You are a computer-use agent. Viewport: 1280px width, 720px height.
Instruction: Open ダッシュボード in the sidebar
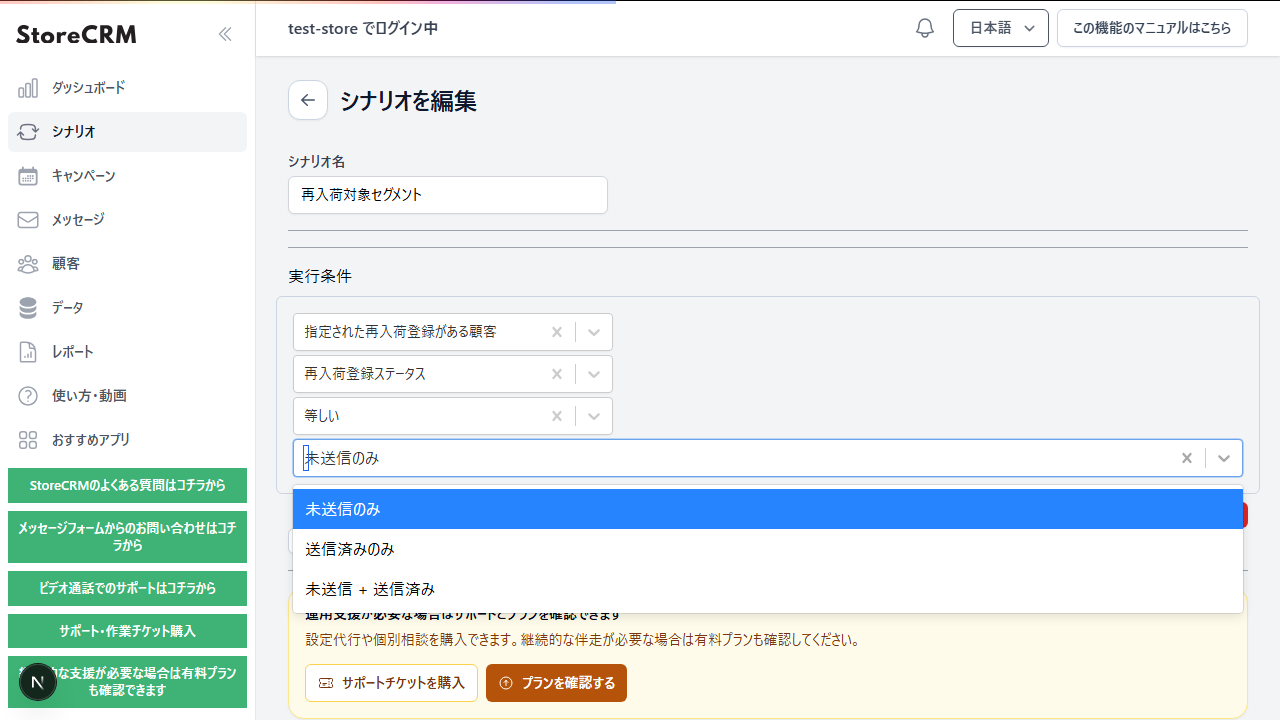[127, 88]
